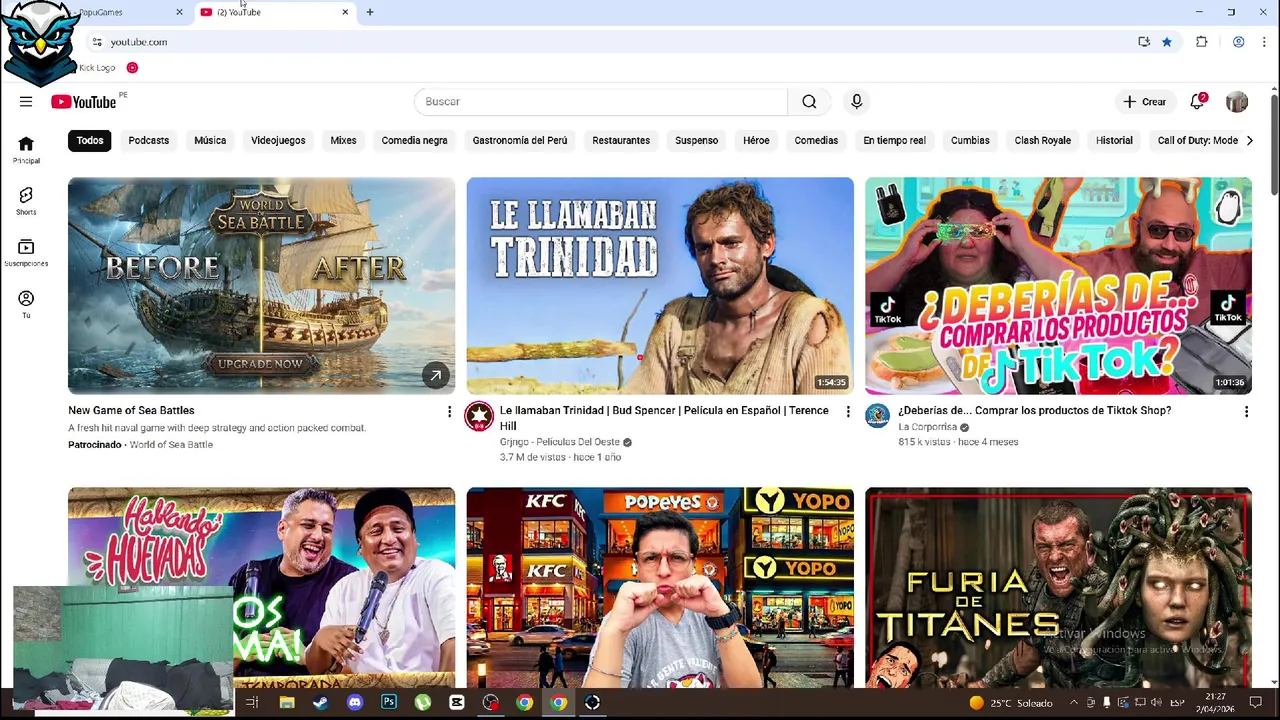This screenshot has width=1280, height=720.
Task: Open Kick Logo bookmark
Action: [x=97, y=68]
